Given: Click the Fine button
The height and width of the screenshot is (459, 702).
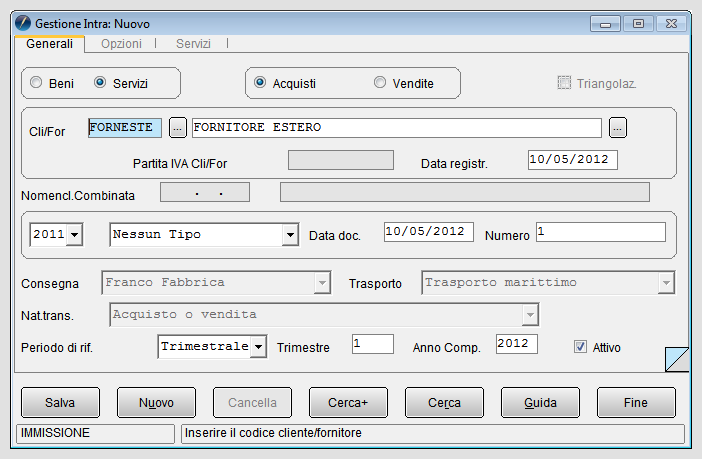Looking at the screenshot, I should point(636,403).
